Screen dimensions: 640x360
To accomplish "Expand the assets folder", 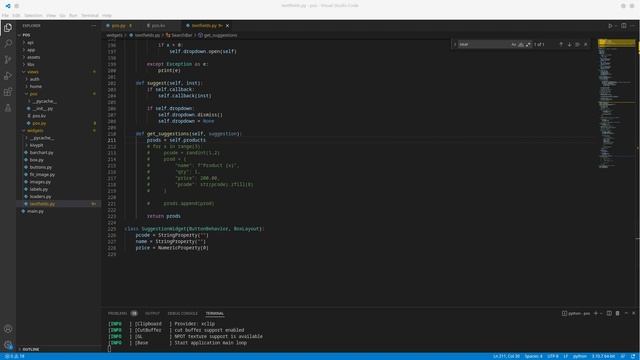I will pos(58,57).
